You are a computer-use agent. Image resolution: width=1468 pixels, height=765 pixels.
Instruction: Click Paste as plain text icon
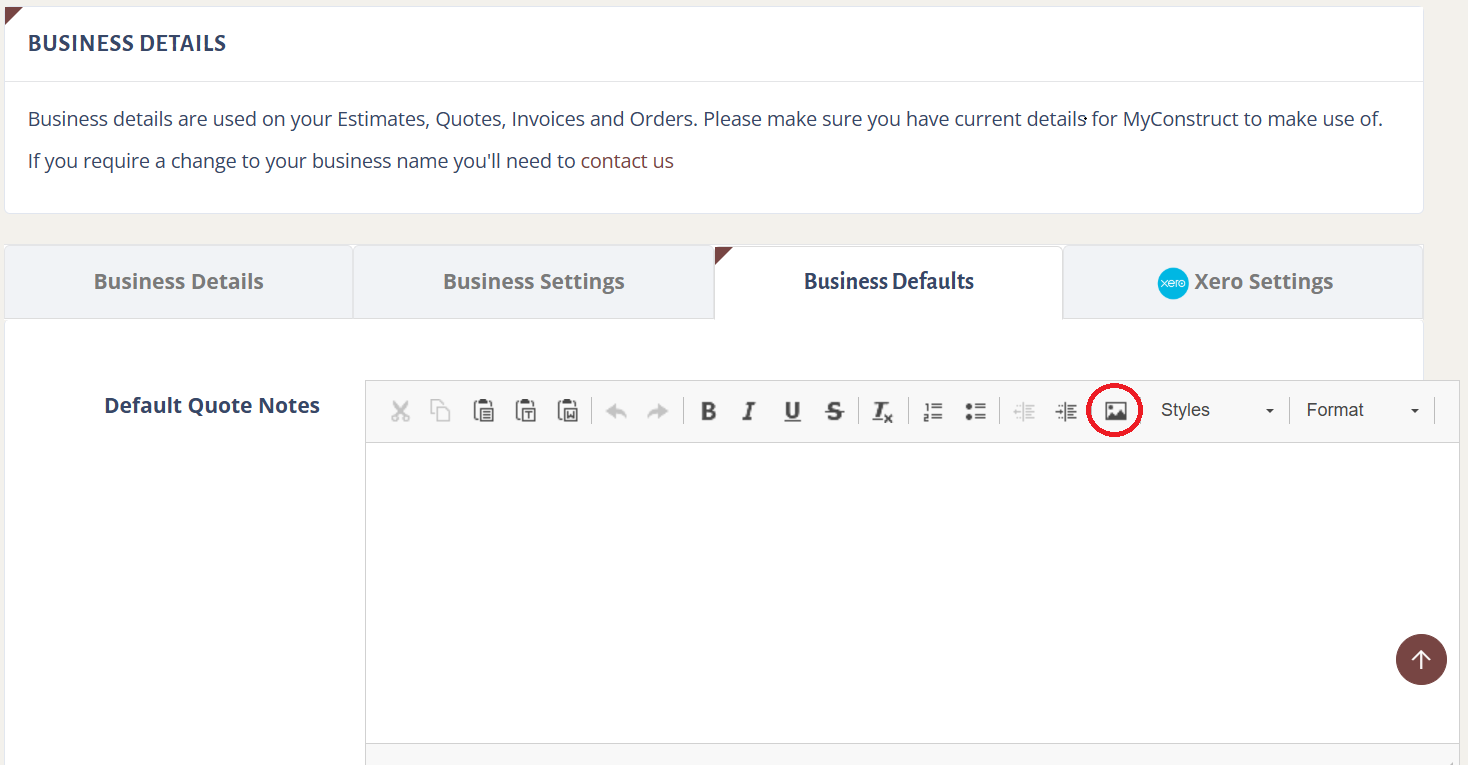coord(526,411)
